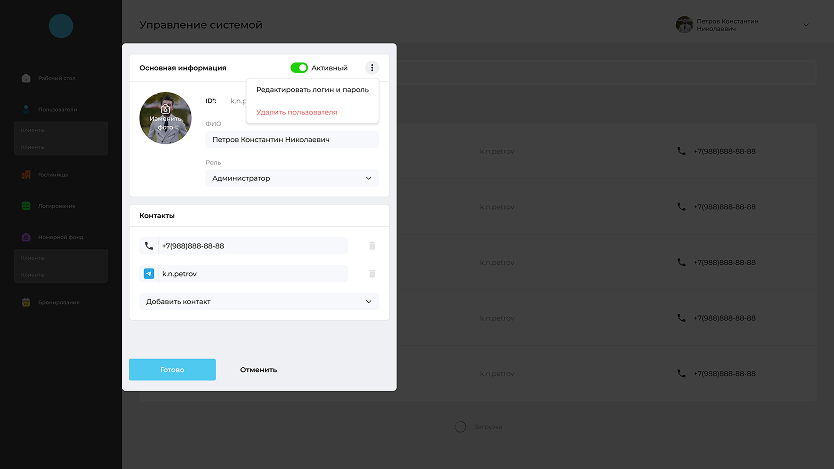Click the round blue logo in the sidebar
This screenshot has width=834, height=469.
coord(61,26)
